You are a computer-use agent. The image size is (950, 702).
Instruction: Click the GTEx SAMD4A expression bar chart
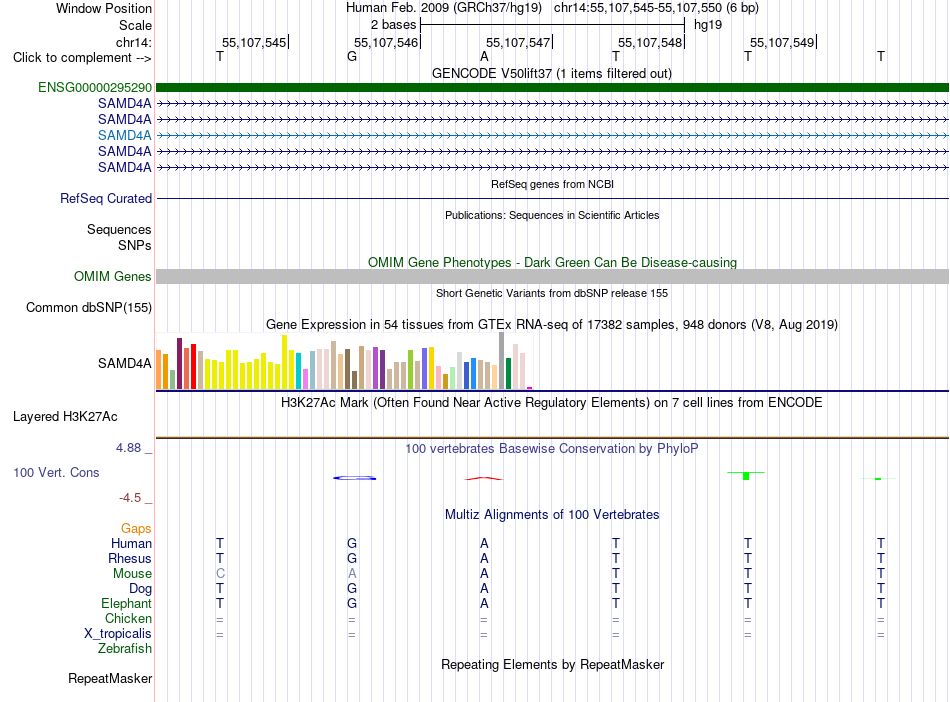[x=344, y=361]
